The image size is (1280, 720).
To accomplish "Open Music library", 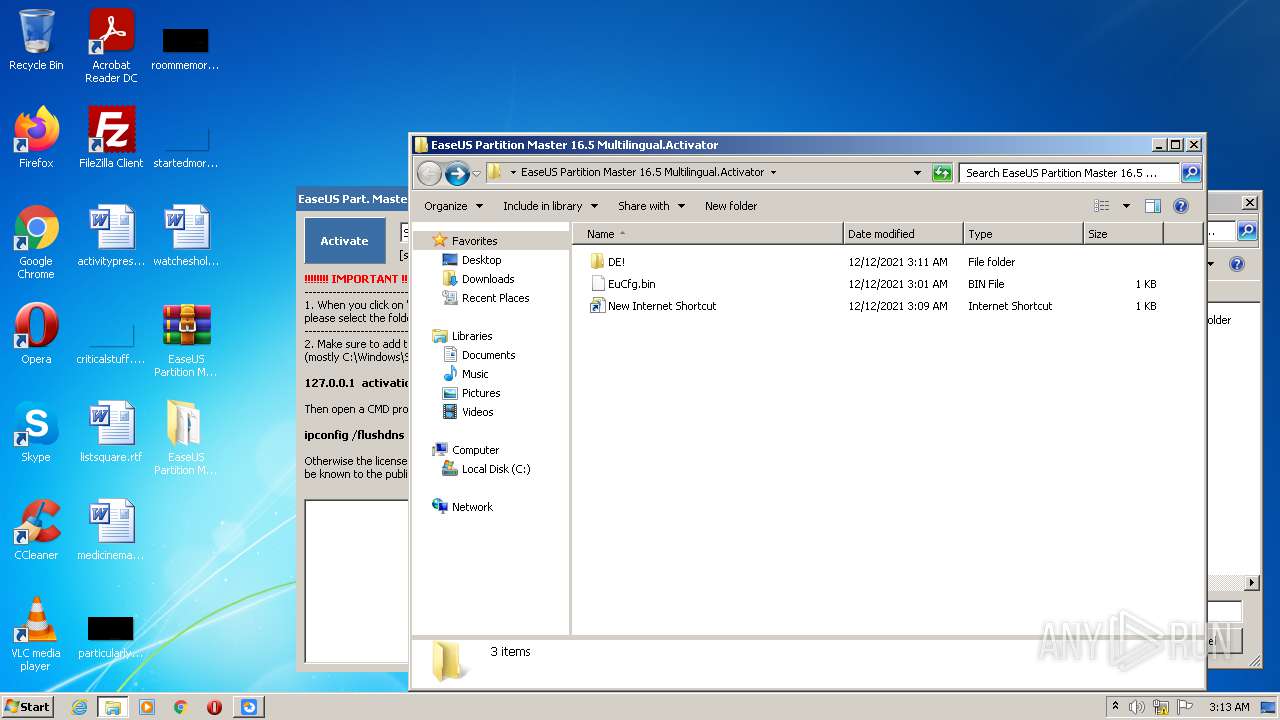I will (x=475, y=374).
